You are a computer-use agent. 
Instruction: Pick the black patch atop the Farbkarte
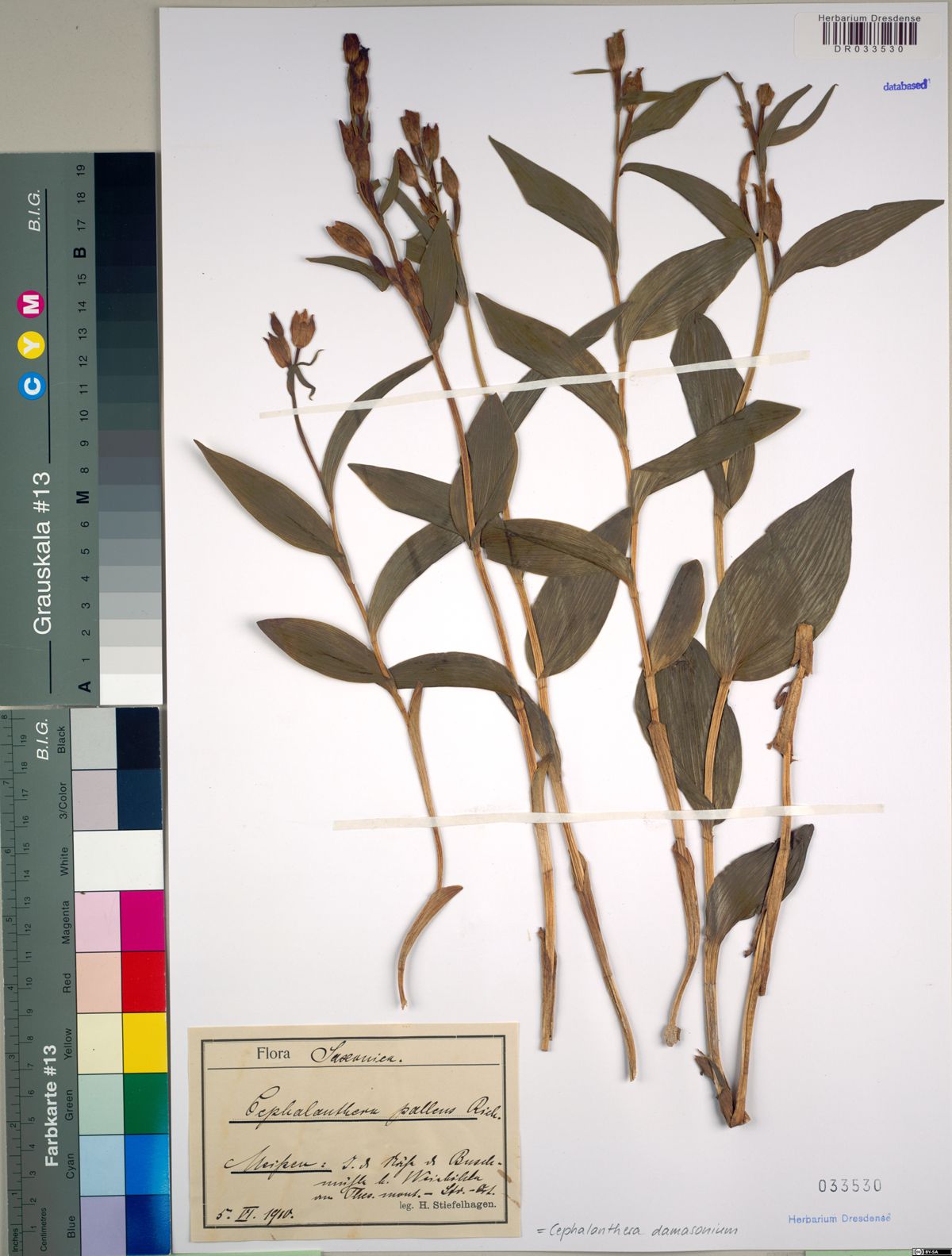[x=139, y=738]
